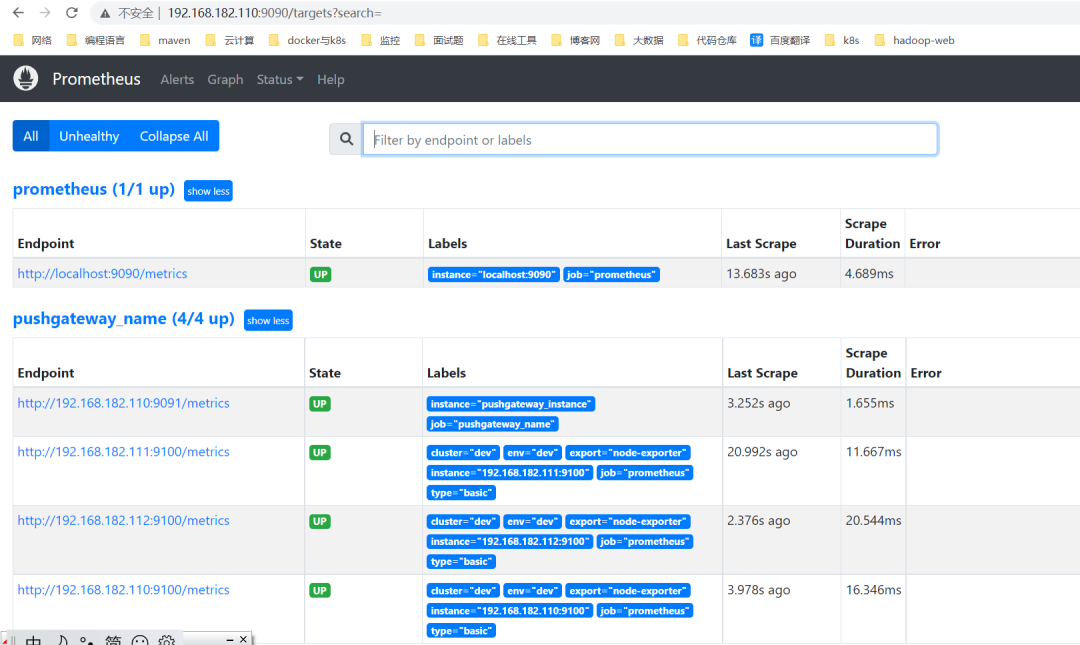
Task: Open the 192.168.182.112:9100/metrics endpoint link
Action: (x=123, y=521)
